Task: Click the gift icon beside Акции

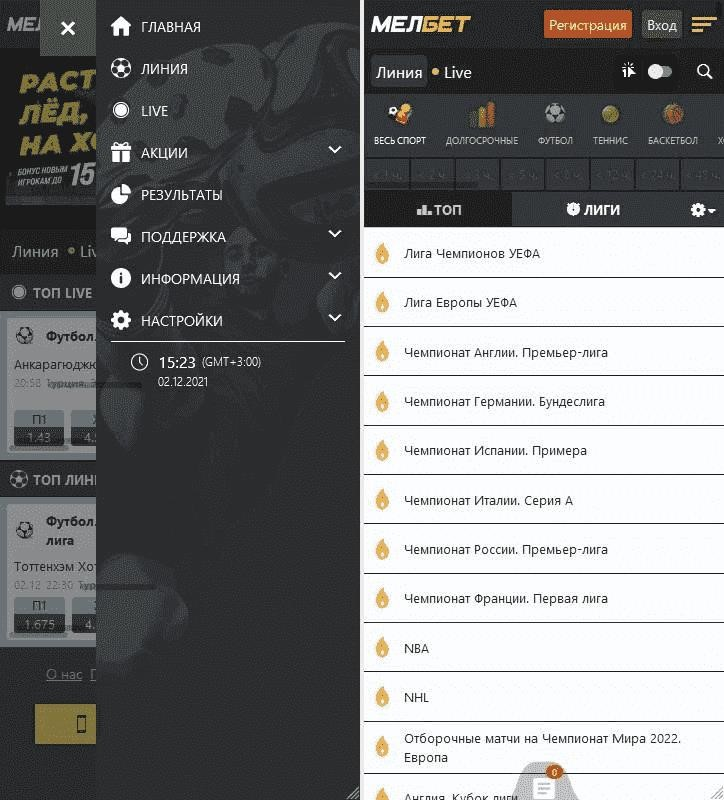Action: click(x=121, y=152)
